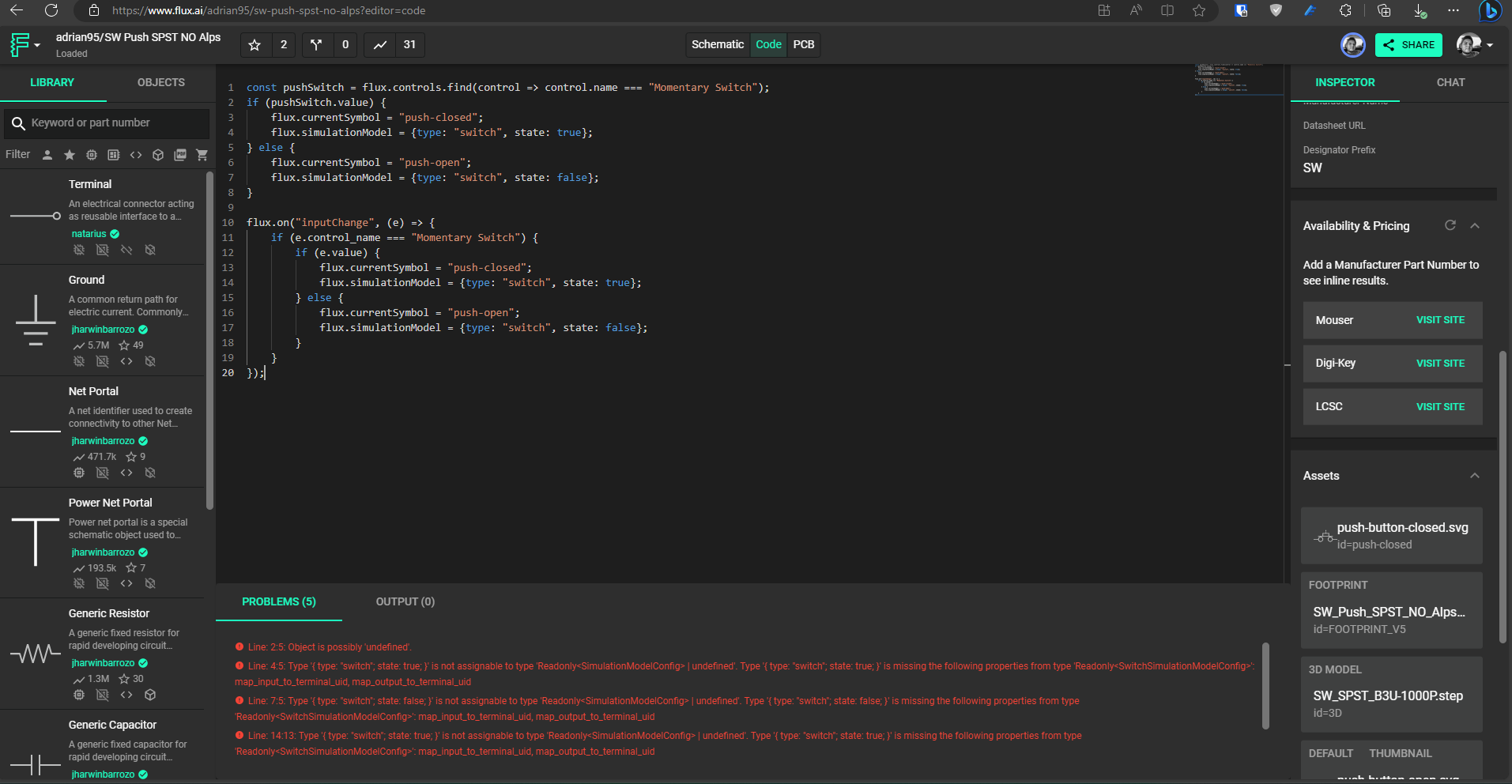Toggle the code filter icon
The image size is (1512, 784).
136,155
